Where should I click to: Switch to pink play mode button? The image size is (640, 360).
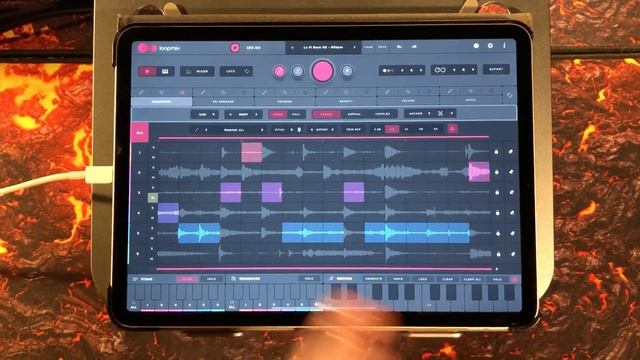tap(147, 71)
